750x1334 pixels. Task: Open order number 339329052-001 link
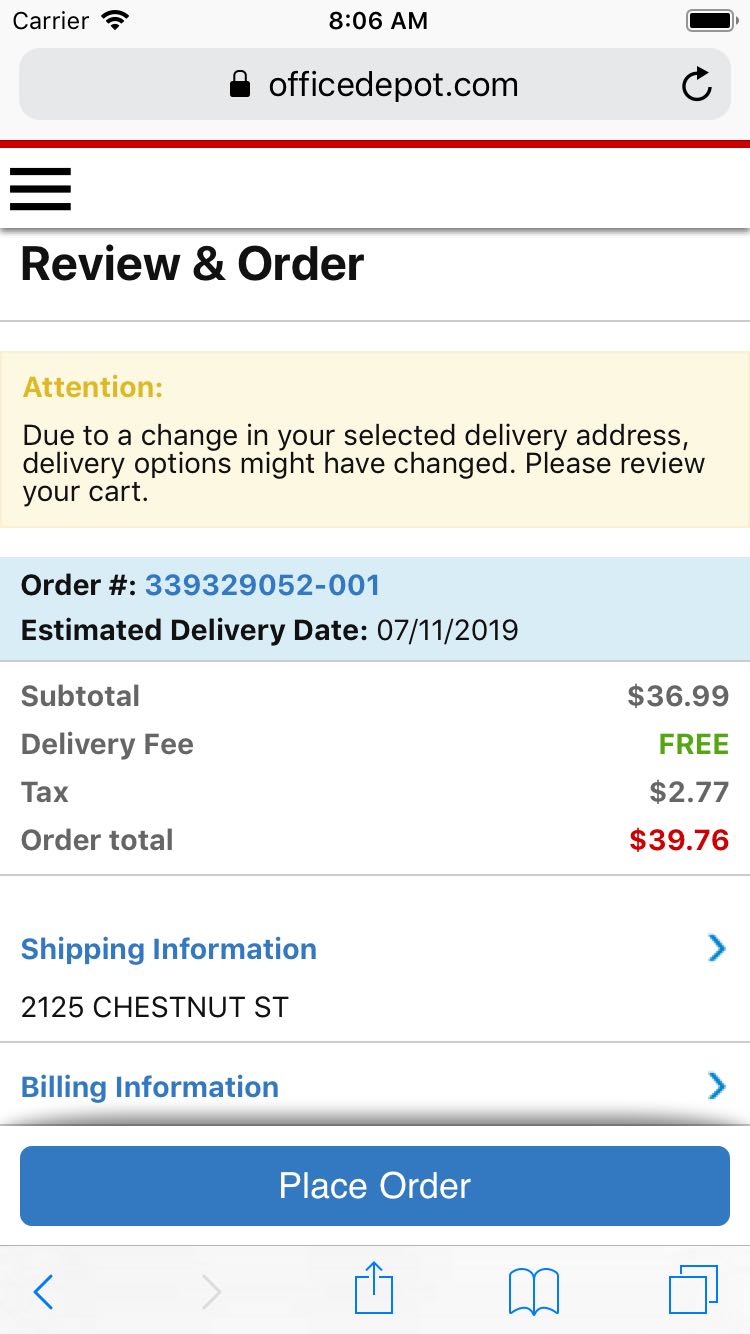(263, 585)
